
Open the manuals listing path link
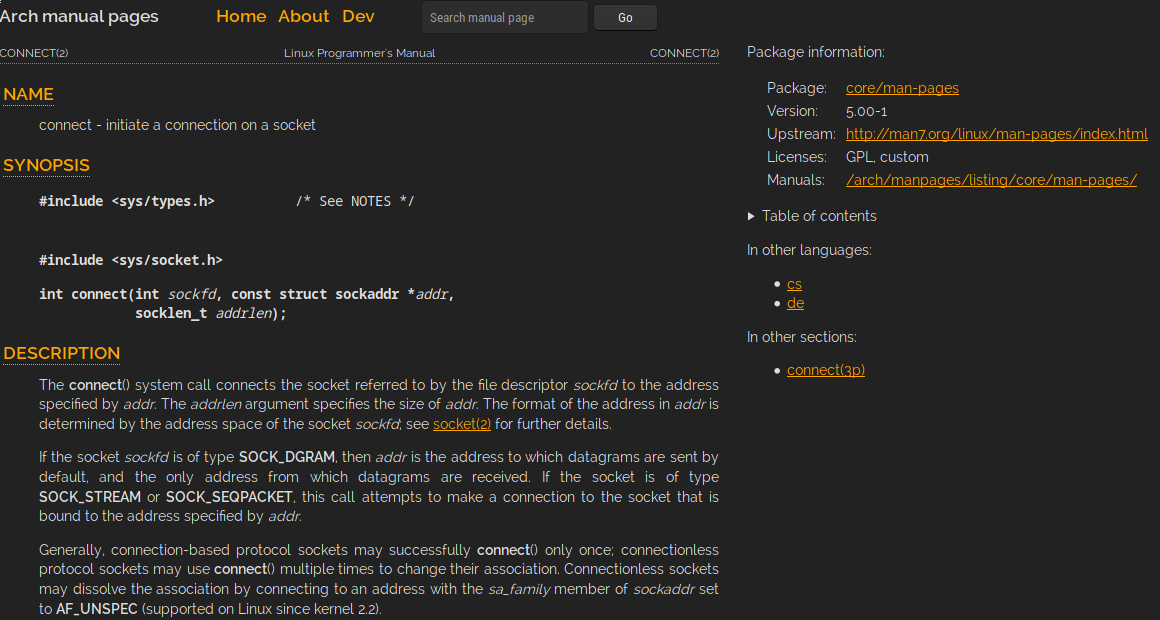tap(991, 180)
